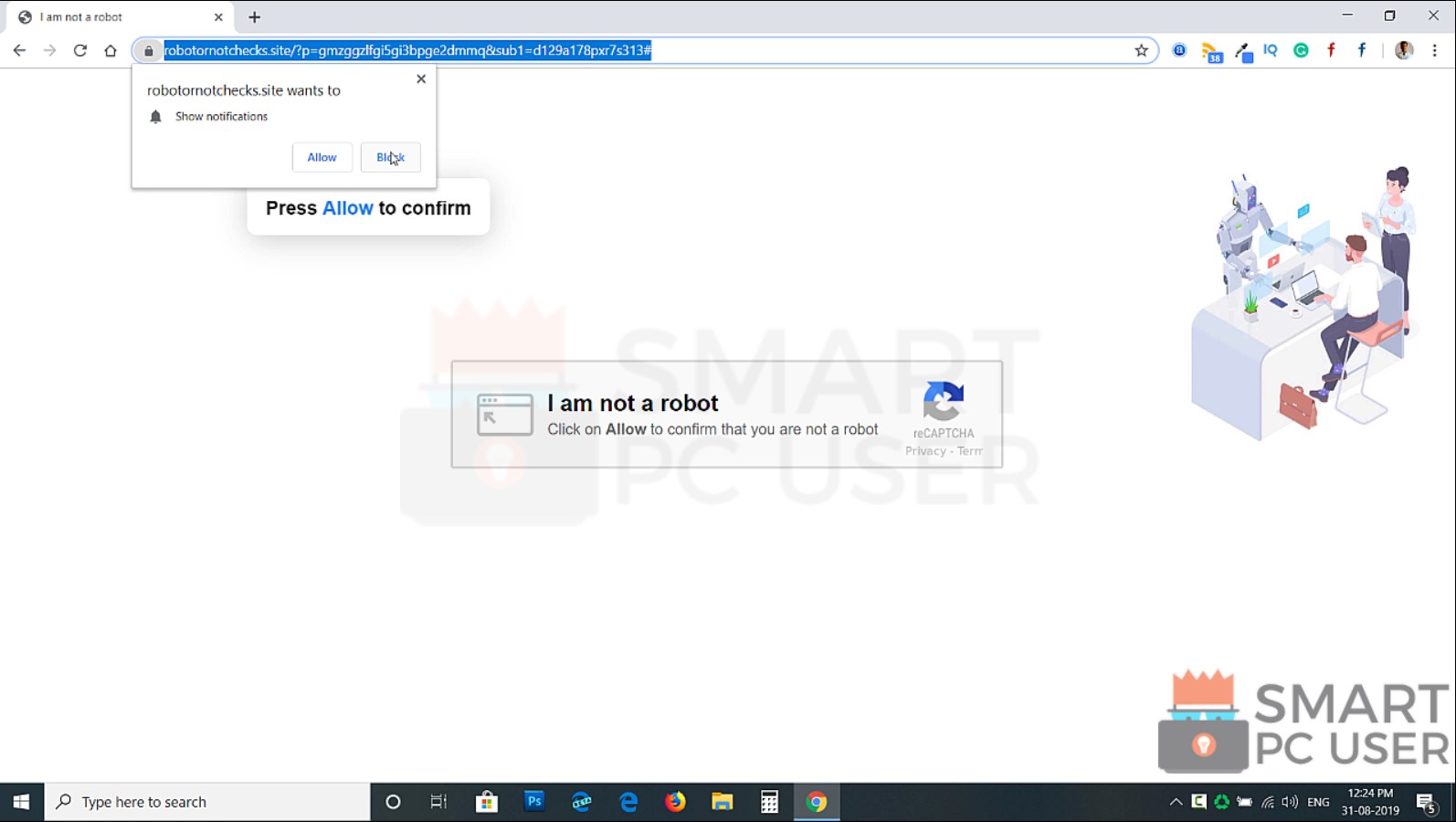Screen dimensions: 1456x822
Task: Click the Chrome icon on the taskbar
Action: [817, 802]
